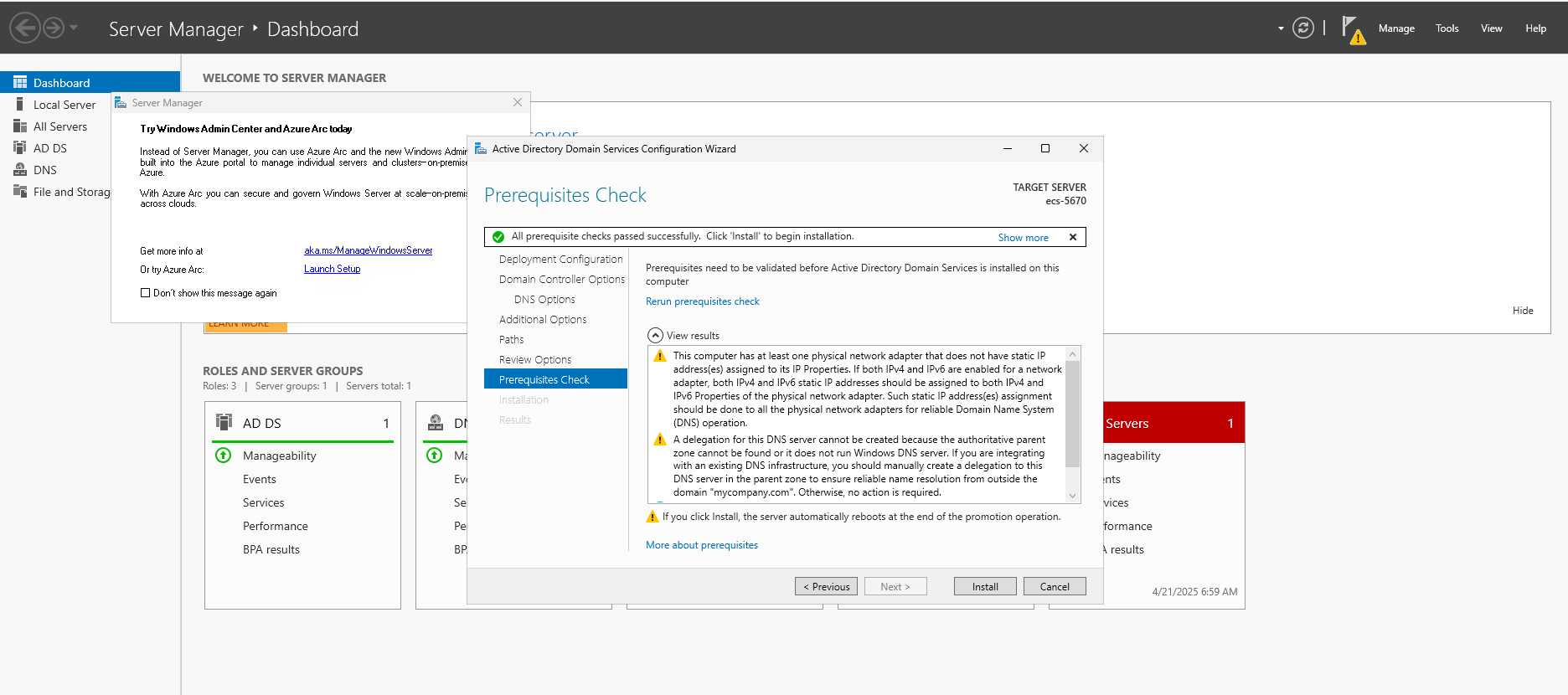Viewport: 1568px width, 695px height.
Task: Open the navigation history dropdown arrow
Action: click(x=74, y=28)
